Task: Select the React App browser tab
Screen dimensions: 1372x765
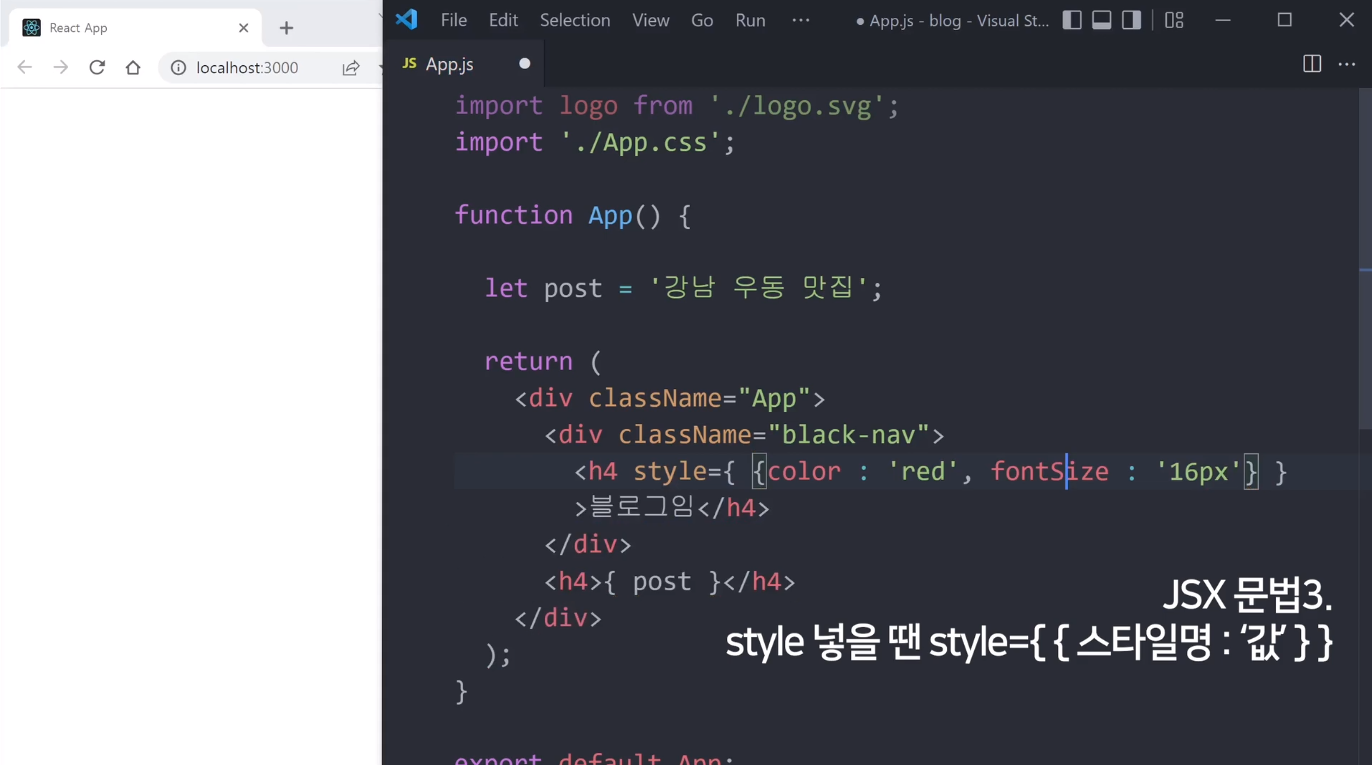Action: tap(135, 28)
